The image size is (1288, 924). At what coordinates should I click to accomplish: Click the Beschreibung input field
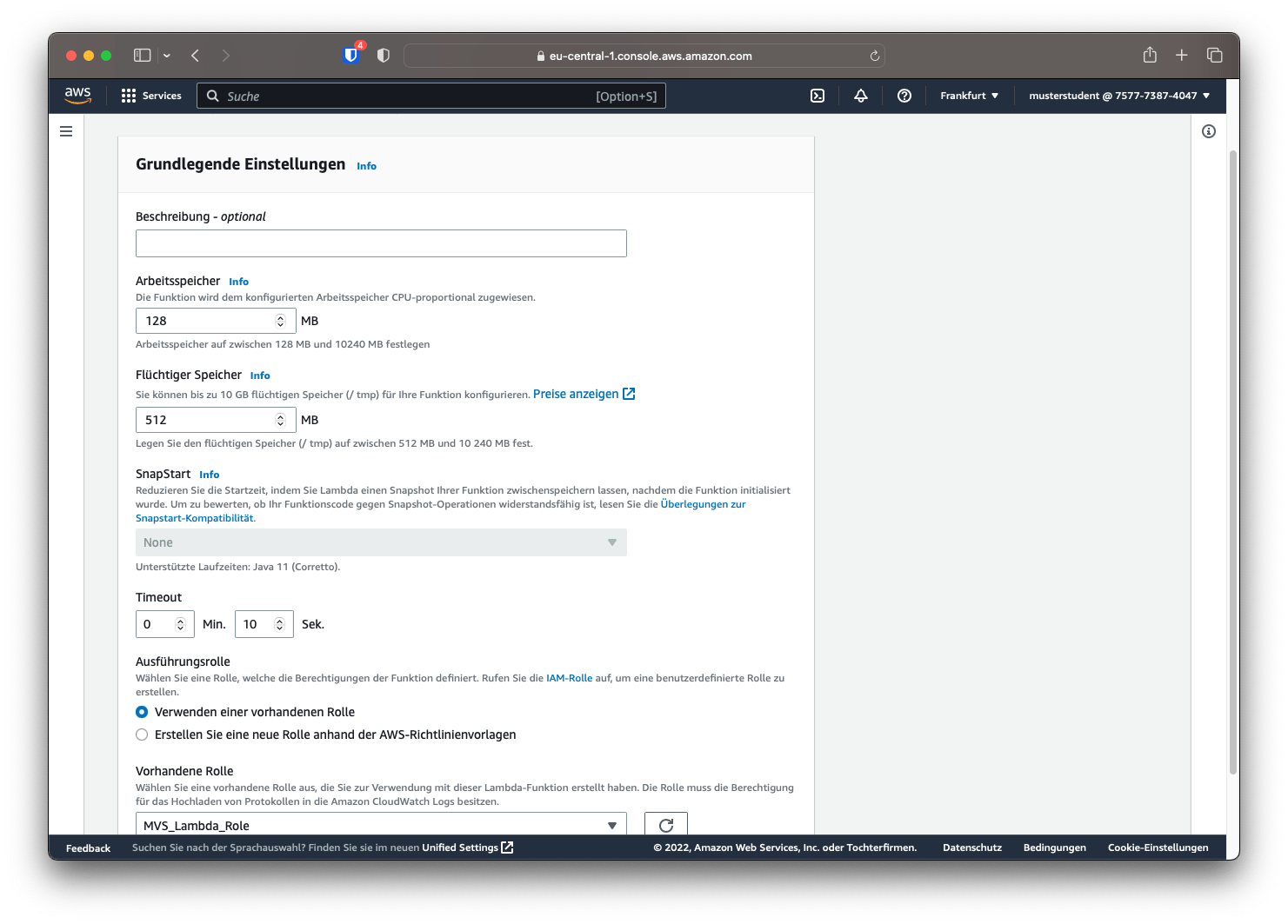click(380, 243)
